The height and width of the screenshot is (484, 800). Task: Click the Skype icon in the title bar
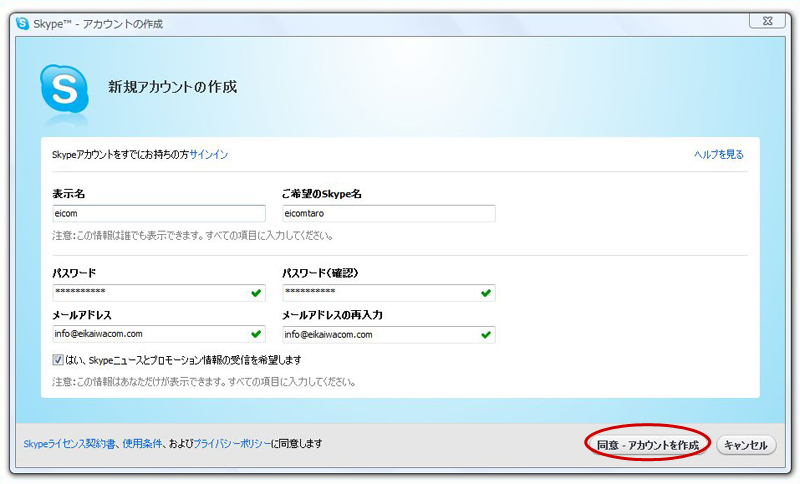coord(22,23)
